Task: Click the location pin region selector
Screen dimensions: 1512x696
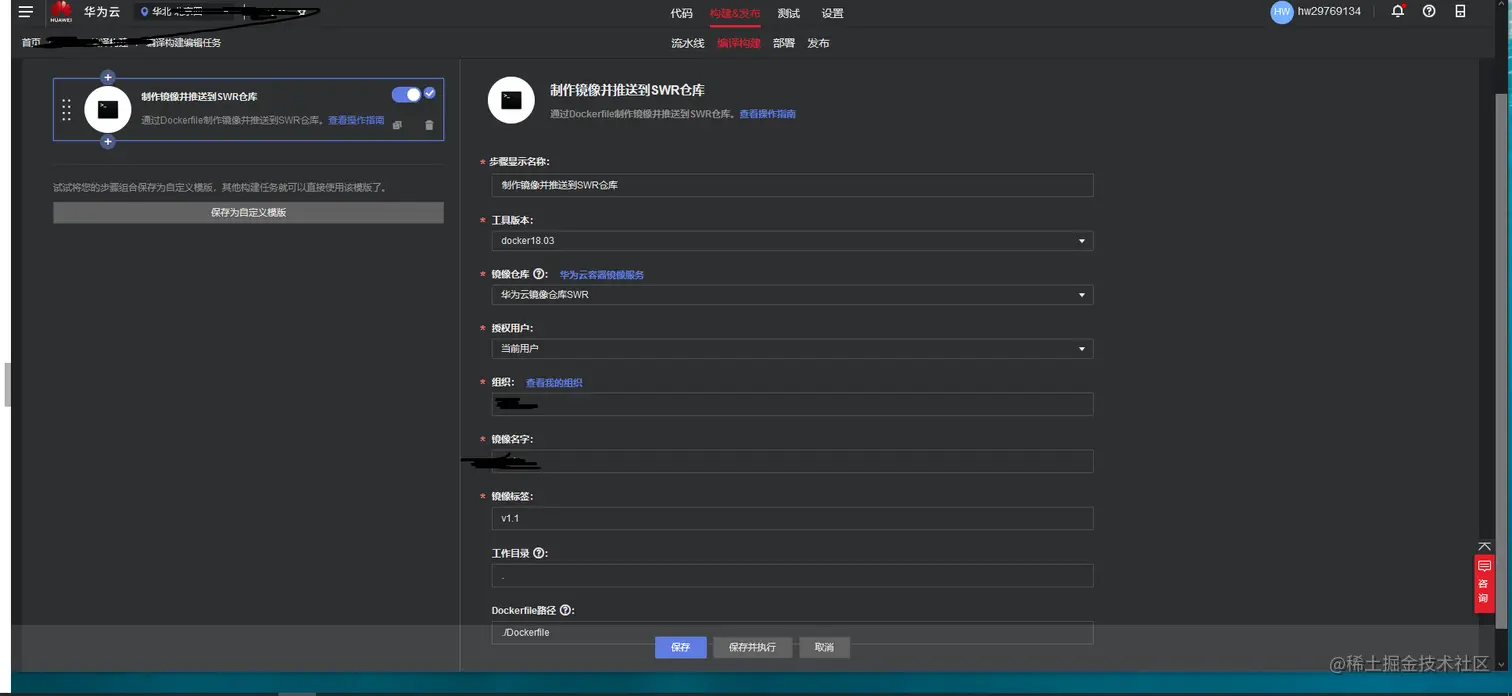Action: pos(145,12)
